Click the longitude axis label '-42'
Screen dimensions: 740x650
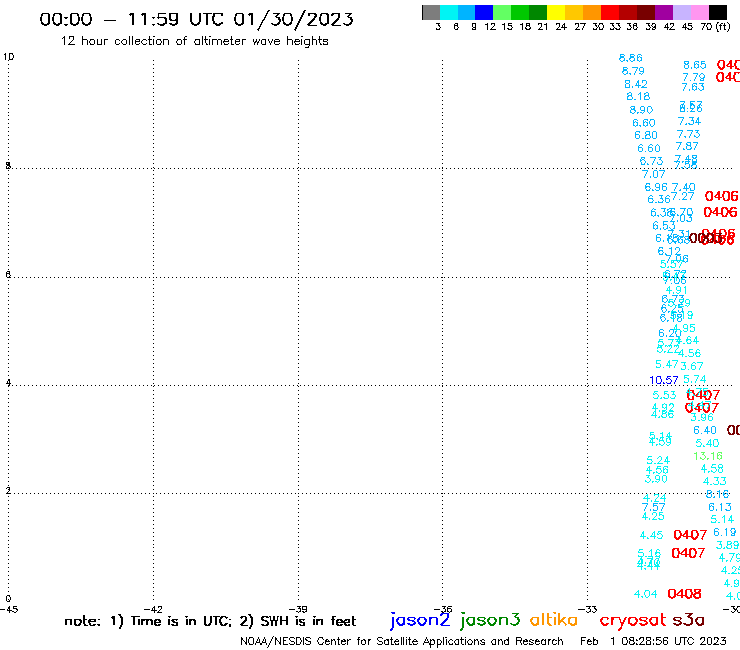click(153, 610)
